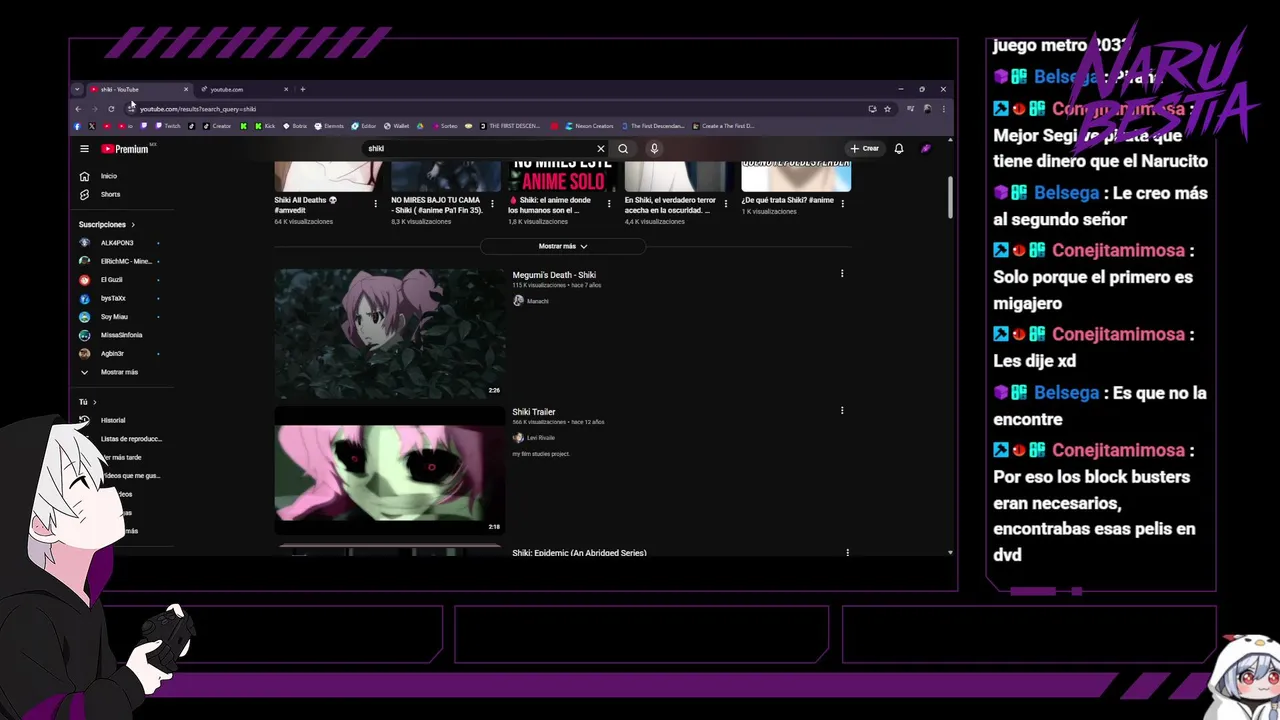Screen dimensions: 1280x720
Task: Switch to the youtube.com tab
Action: (245, 89)
